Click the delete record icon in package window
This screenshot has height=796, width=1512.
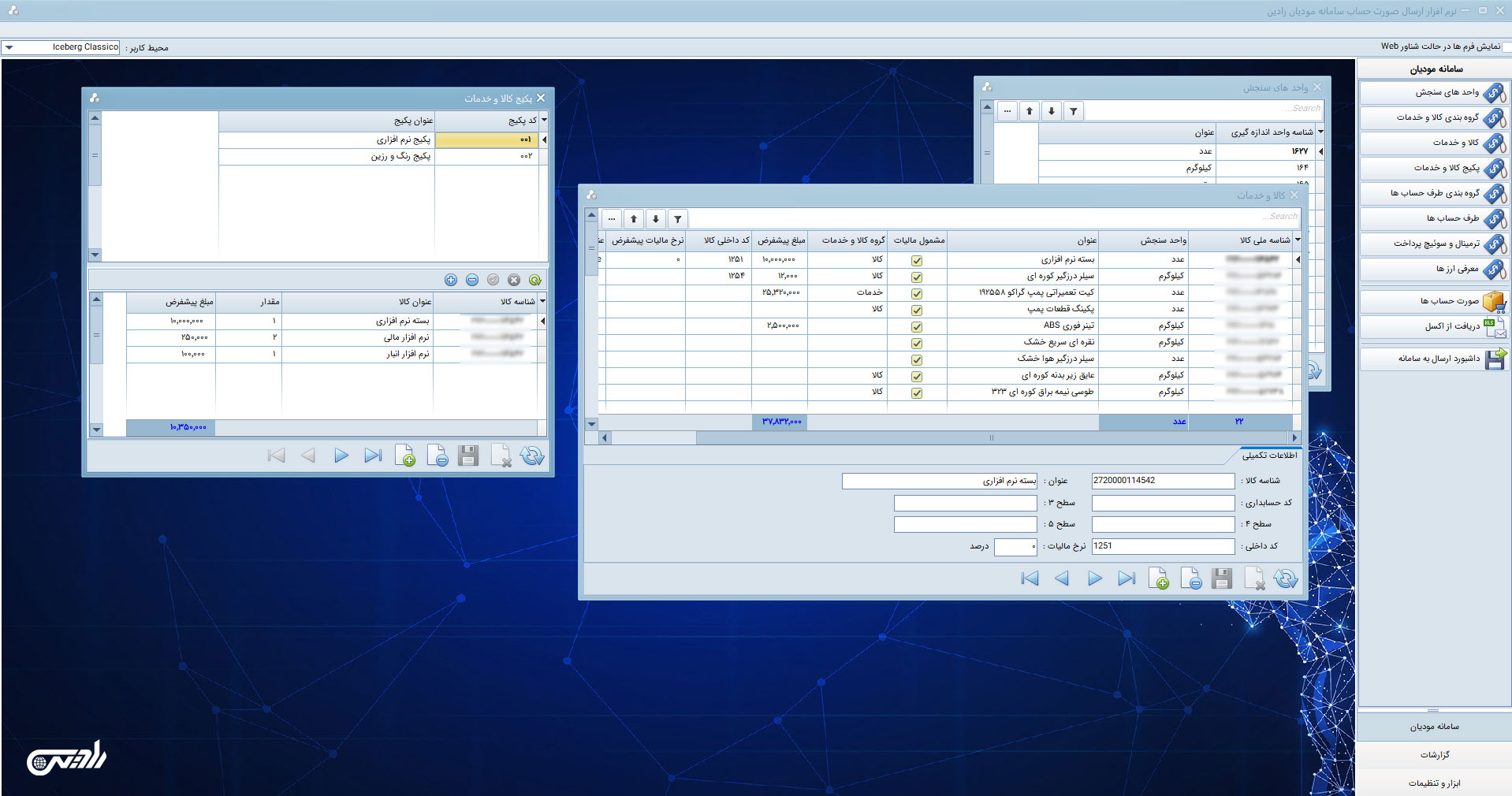(x=438, y=456)
